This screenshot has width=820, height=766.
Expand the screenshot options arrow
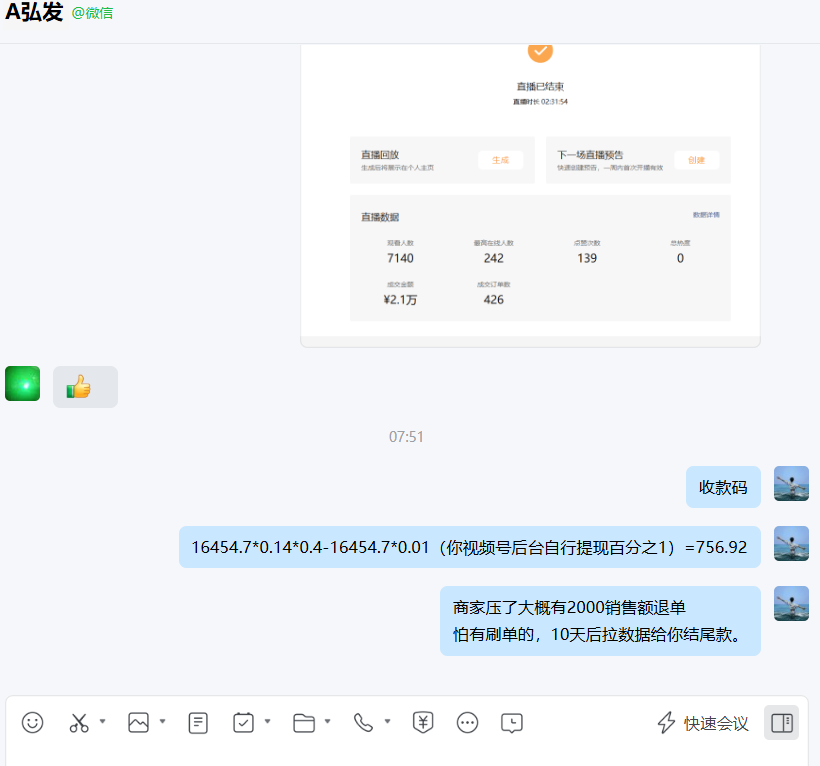pyautogui.click(x=102, y=721)
